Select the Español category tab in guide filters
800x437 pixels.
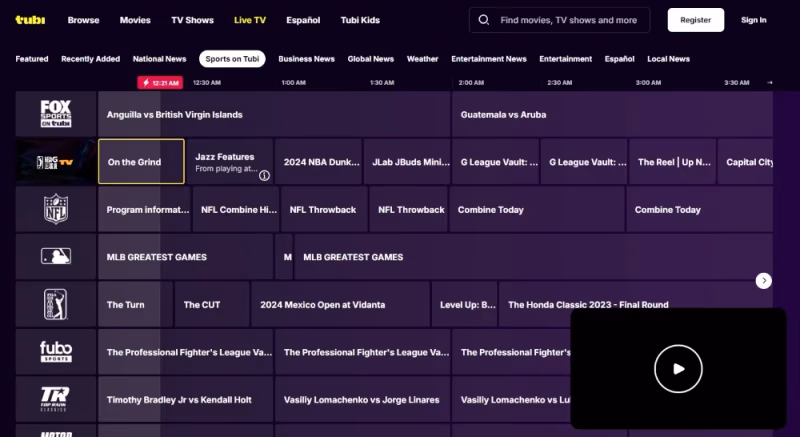[x=619, y=59]
